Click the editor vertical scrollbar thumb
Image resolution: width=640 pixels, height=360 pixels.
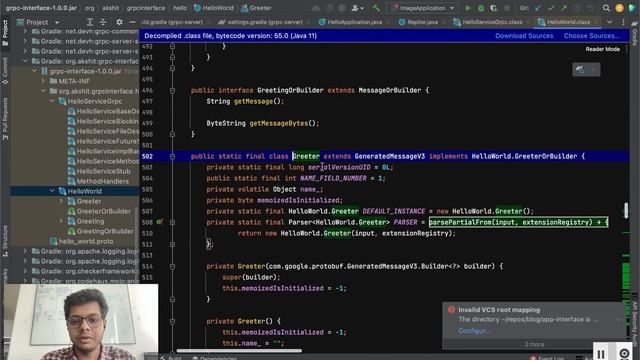click(626, 211)
